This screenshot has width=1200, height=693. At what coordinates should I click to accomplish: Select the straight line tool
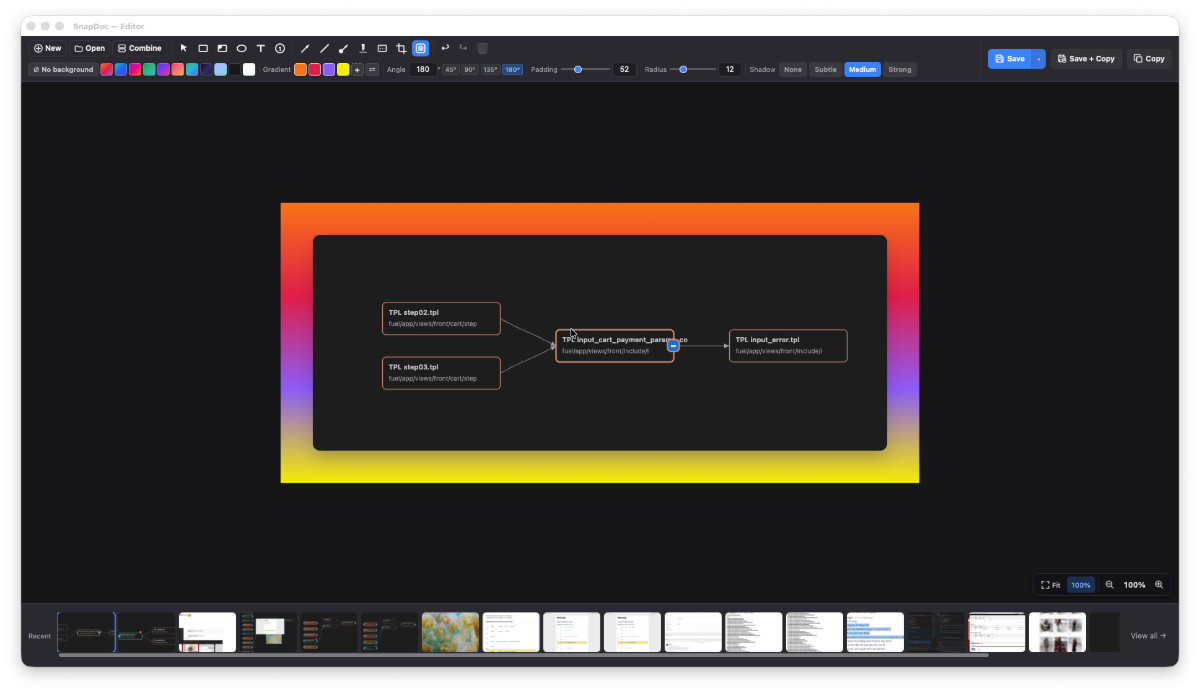(324, 48)
